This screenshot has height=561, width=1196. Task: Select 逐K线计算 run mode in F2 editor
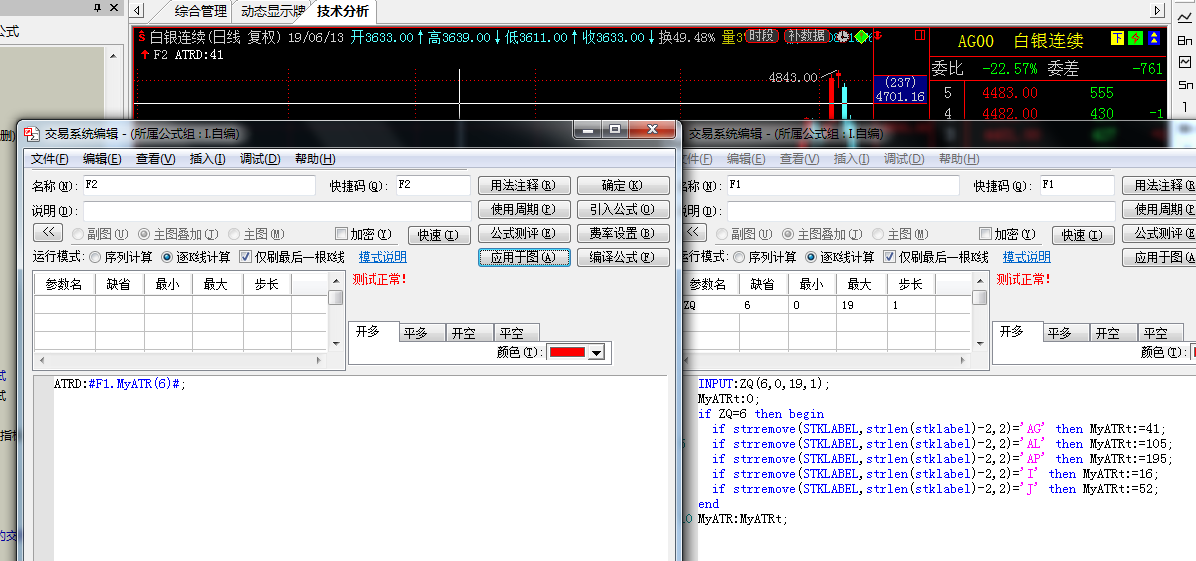[167, 257]
